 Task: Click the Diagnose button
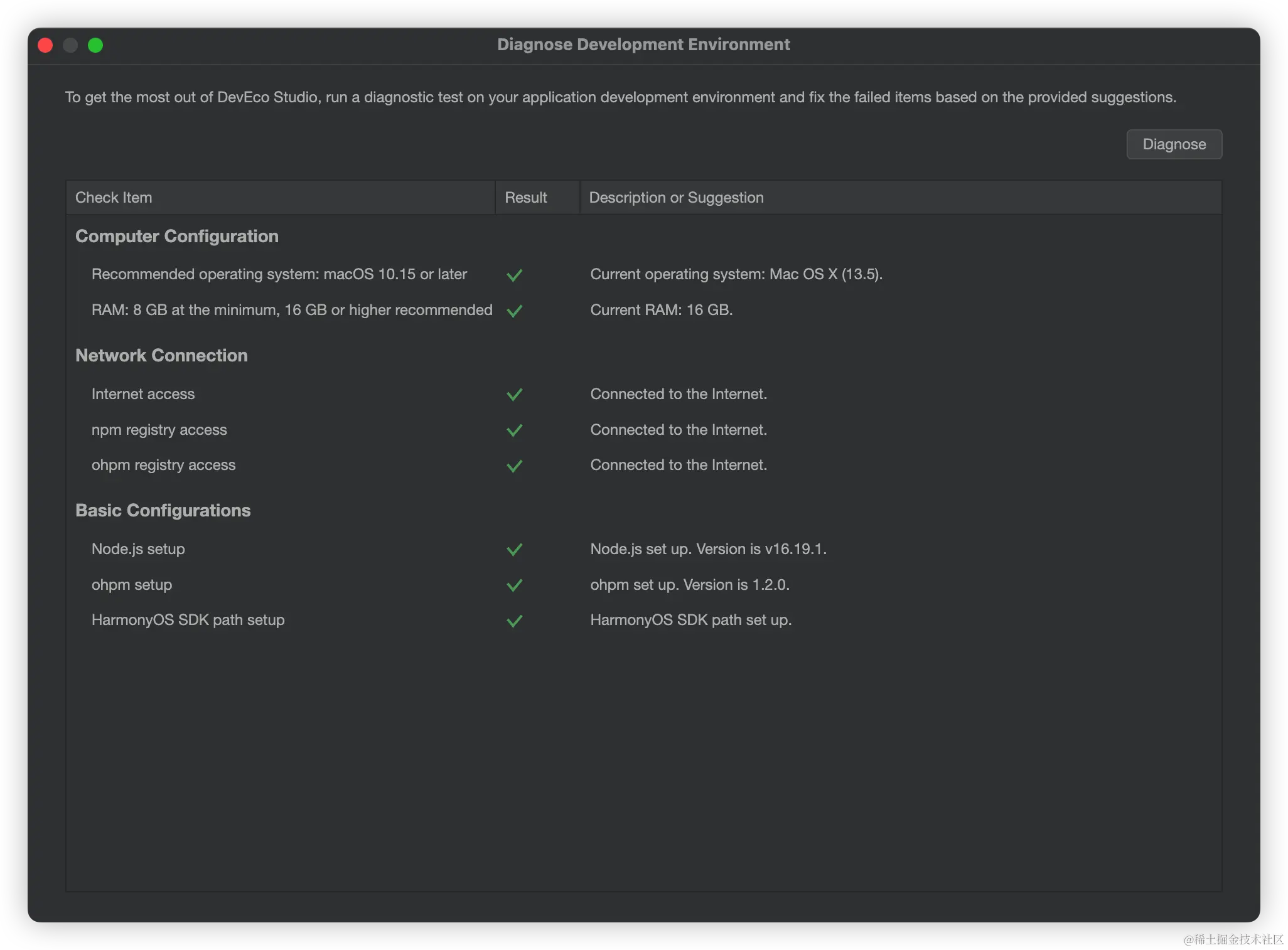coord(1174,144)
